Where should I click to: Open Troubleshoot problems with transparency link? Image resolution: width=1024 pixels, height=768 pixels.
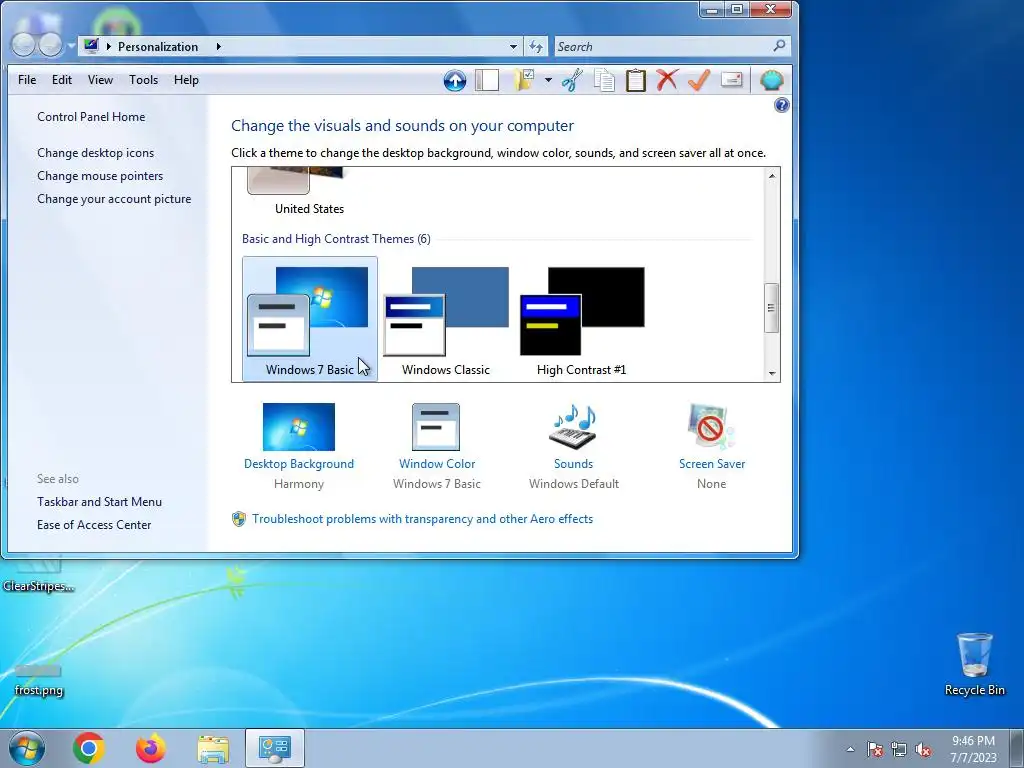point(423,519)
